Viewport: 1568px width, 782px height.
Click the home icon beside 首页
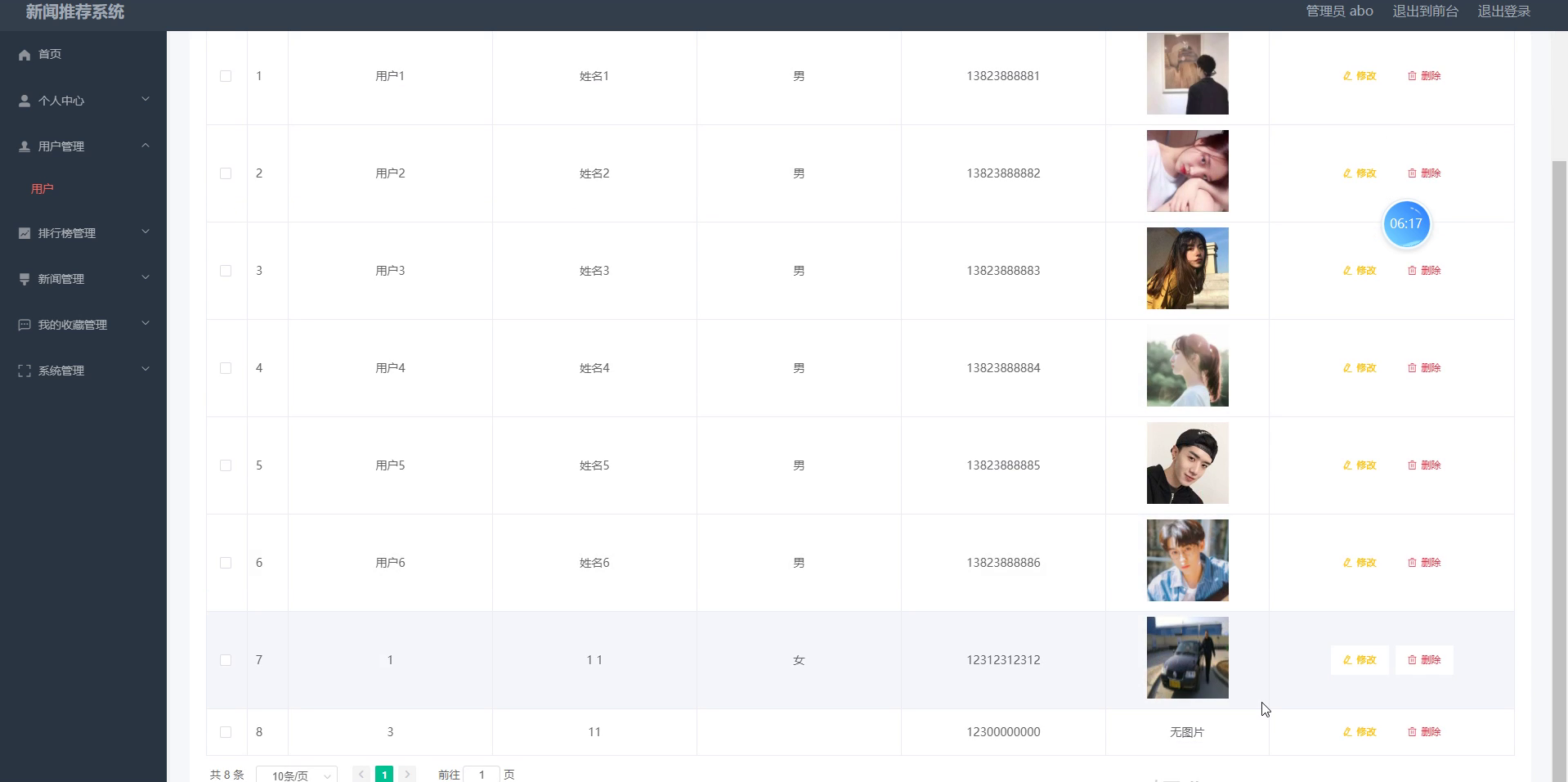tap(25, 55)
